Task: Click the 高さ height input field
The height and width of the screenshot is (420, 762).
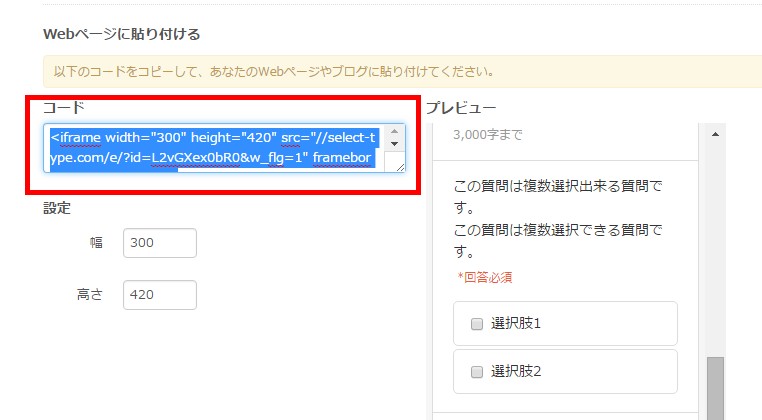Action: 160,295
